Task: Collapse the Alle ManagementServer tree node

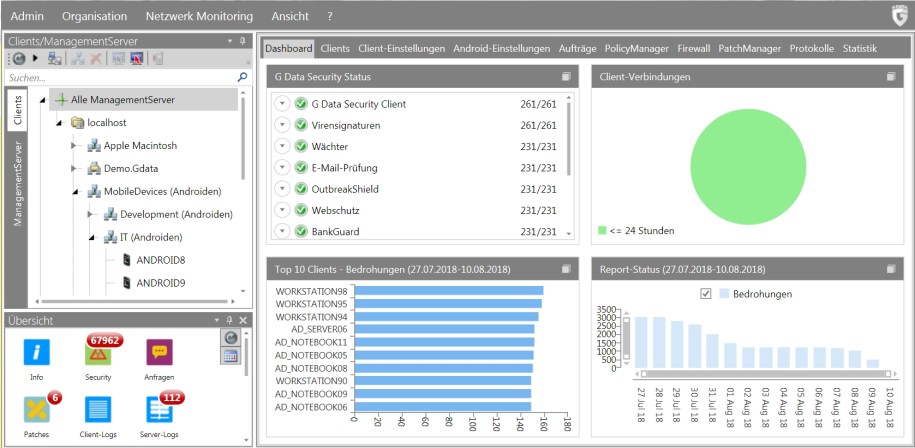Action: pos(42,100)
